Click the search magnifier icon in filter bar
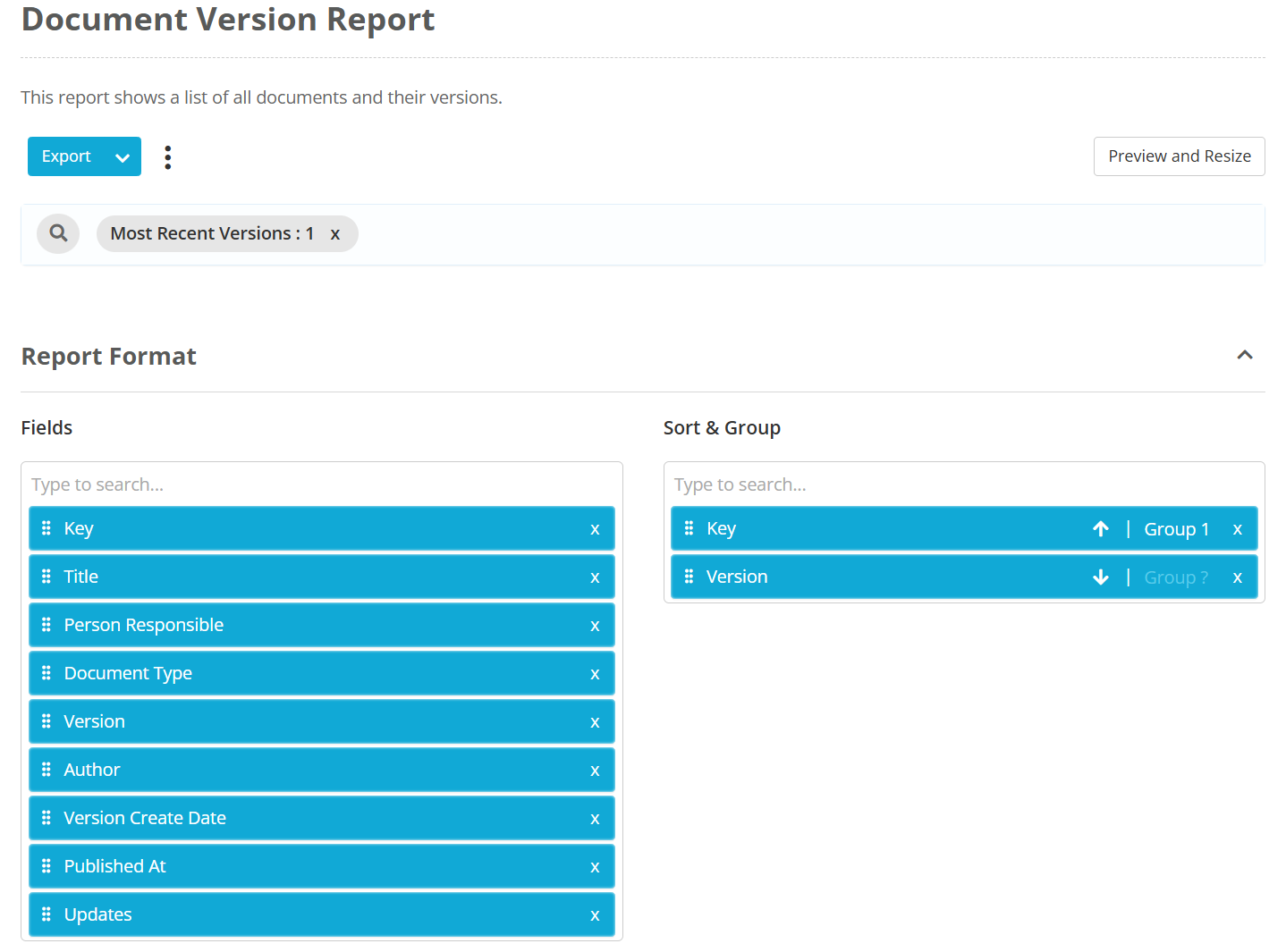 click(x=57, y=233)
